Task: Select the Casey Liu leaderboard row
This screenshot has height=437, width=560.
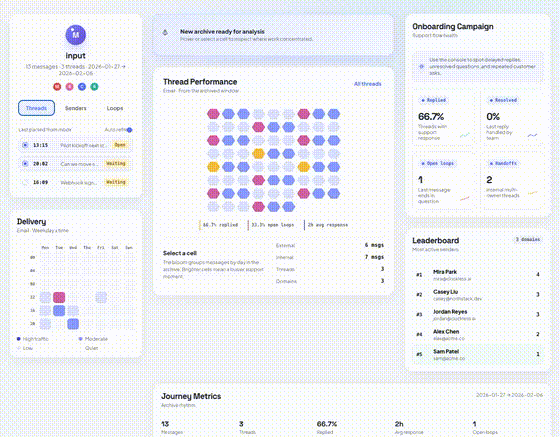Action: 478,295
